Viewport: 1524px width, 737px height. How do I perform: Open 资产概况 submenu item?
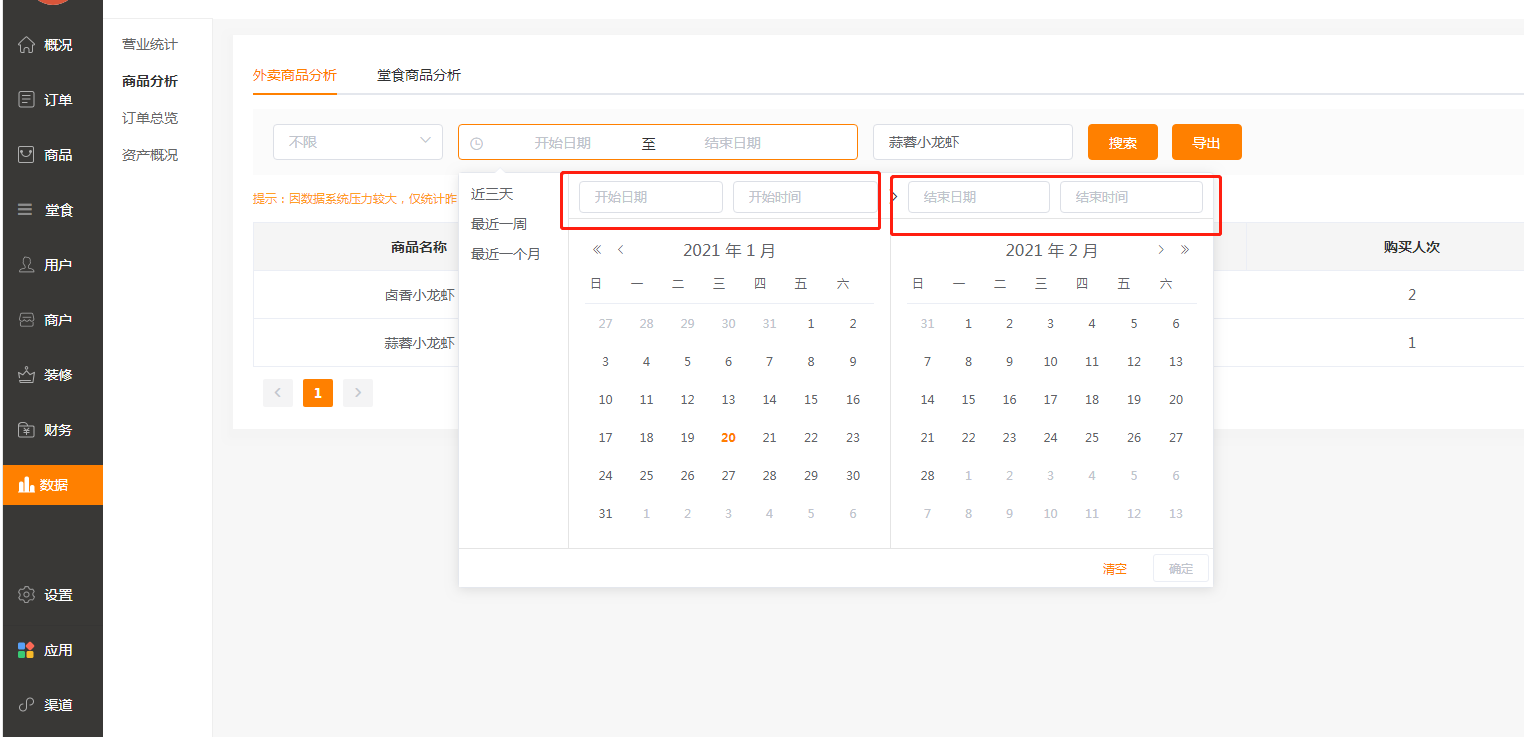150,155
